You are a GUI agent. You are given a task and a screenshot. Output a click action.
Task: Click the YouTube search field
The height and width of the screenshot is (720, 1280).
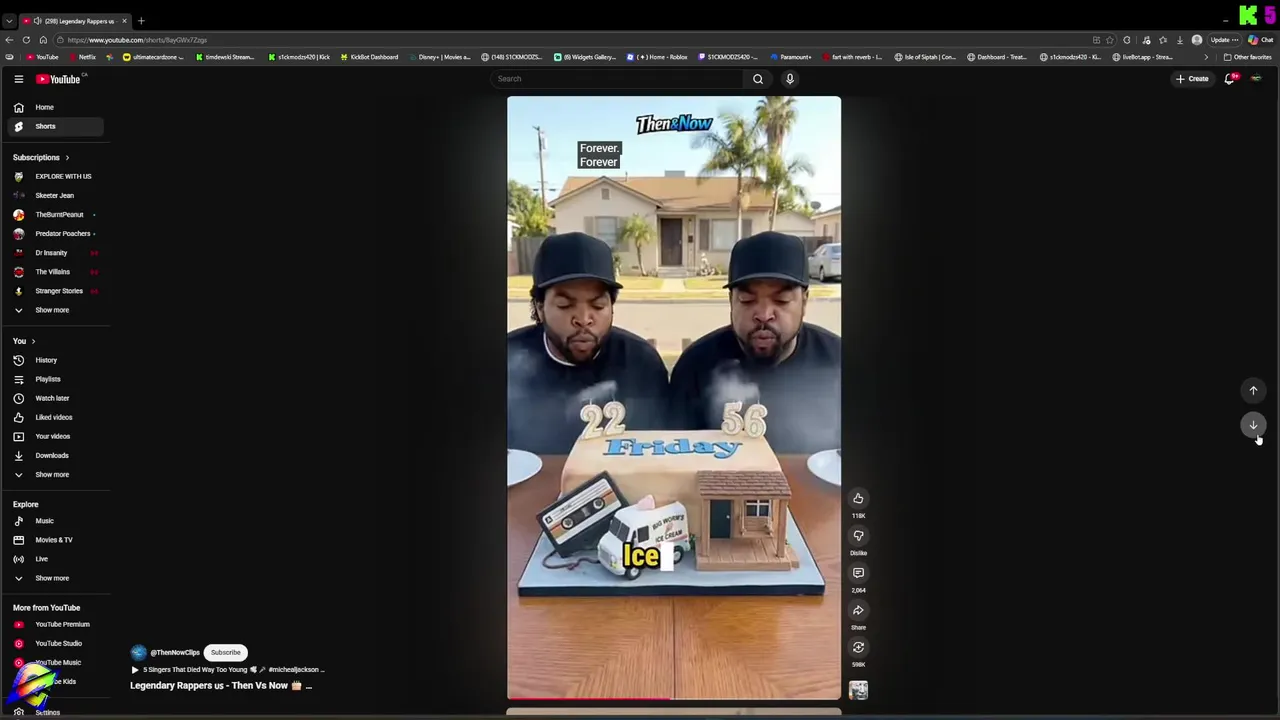(x=617, y=79)
